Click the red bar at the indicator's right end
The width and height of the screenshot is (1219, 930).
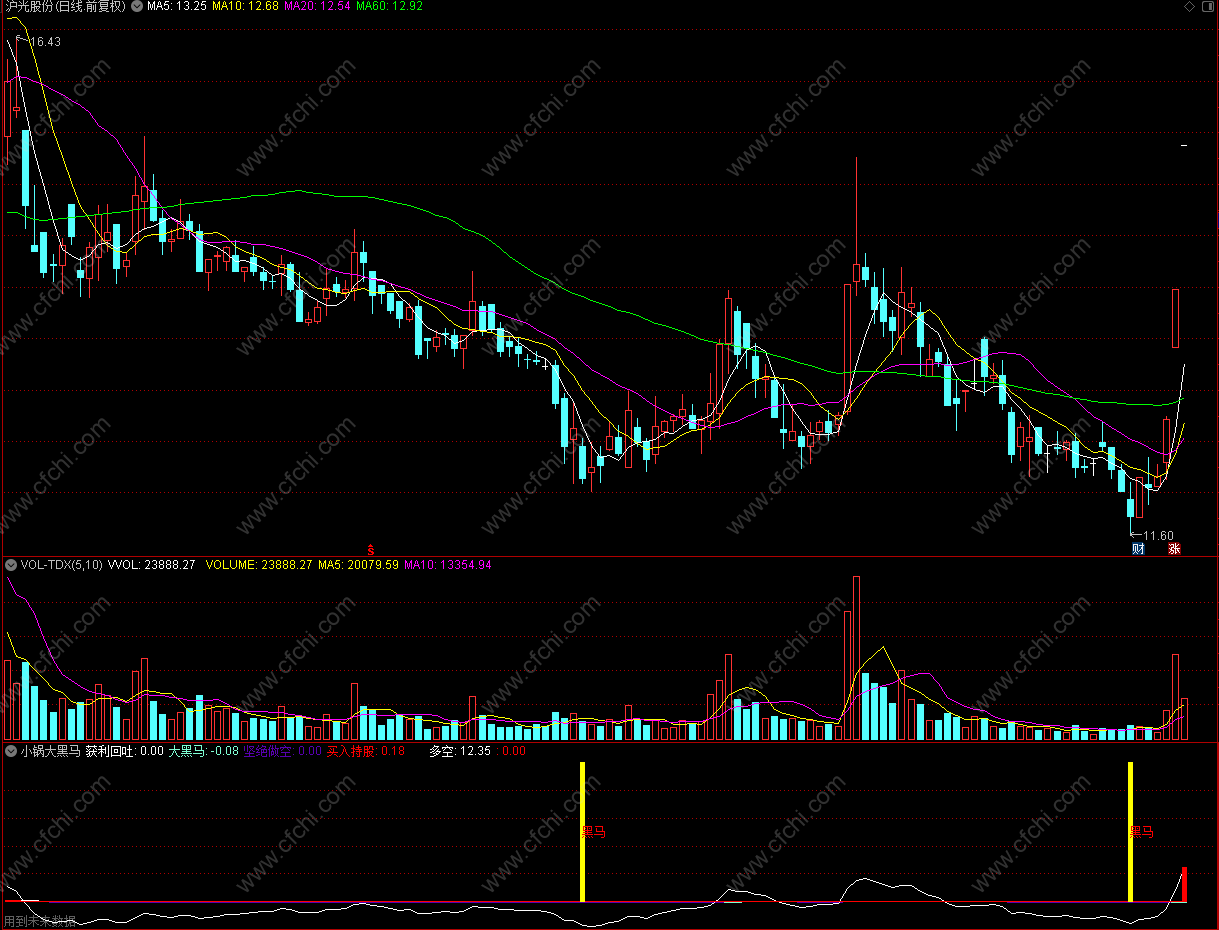[x=1185, y=885]
